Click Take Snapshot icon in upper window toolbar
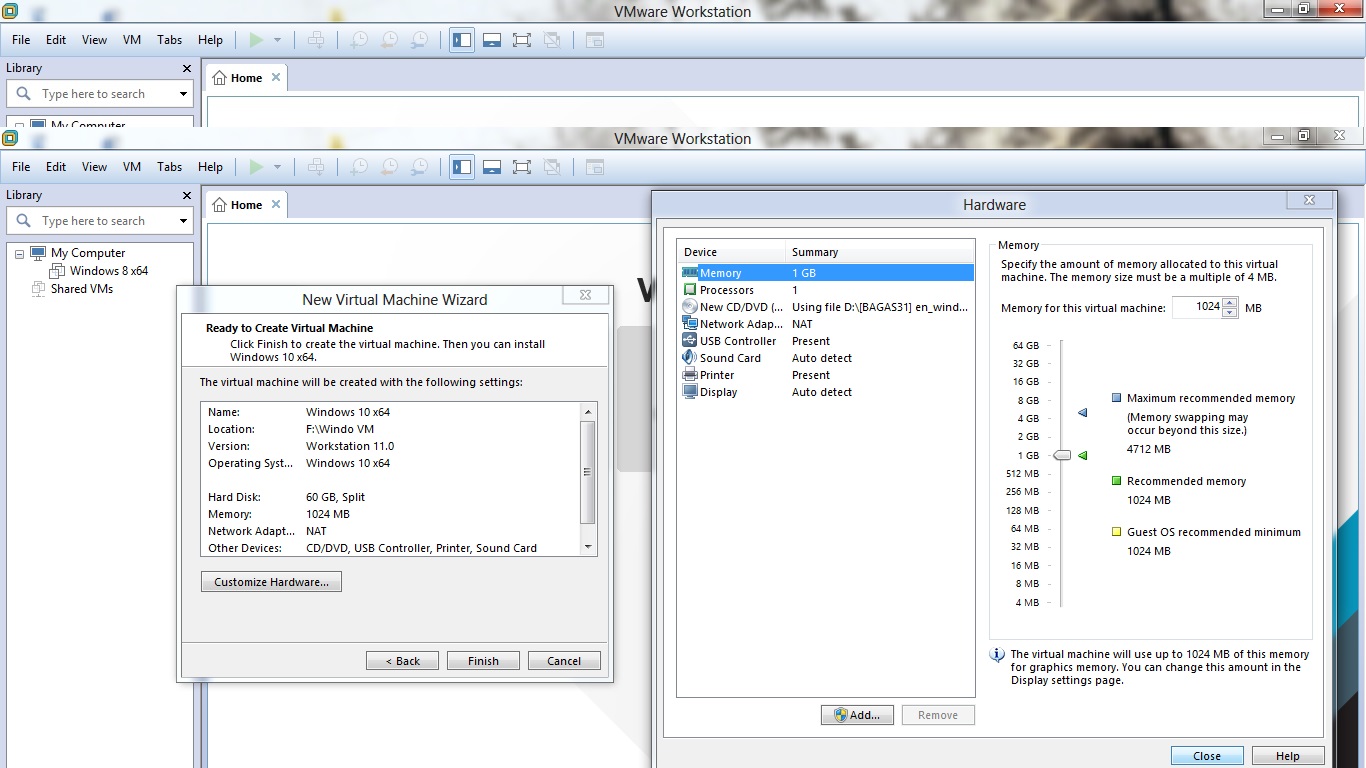This screenshot has height=768, width=1366. tap(358, 40)
